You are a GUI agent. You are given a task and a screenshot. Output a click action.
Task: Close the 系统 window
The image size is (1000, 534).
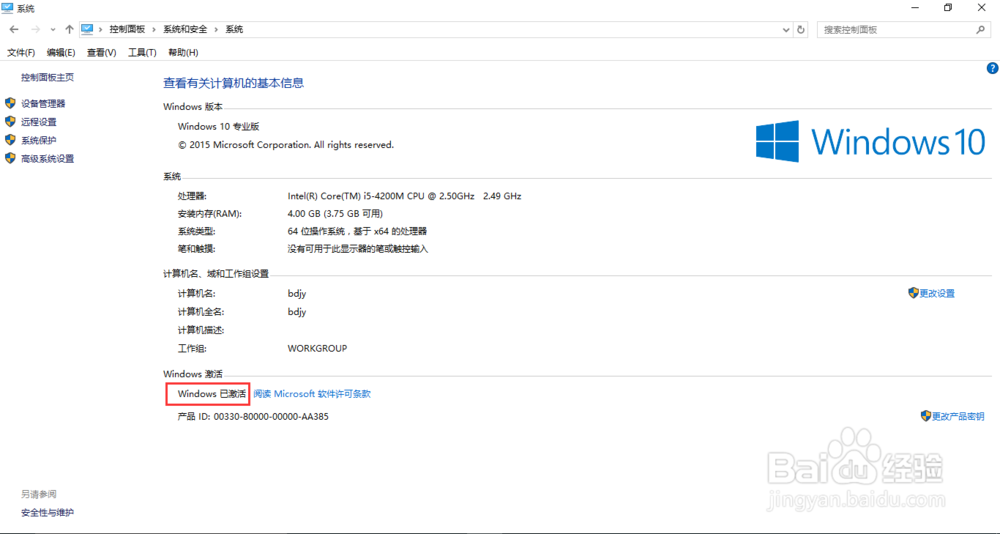pos(982,8)
